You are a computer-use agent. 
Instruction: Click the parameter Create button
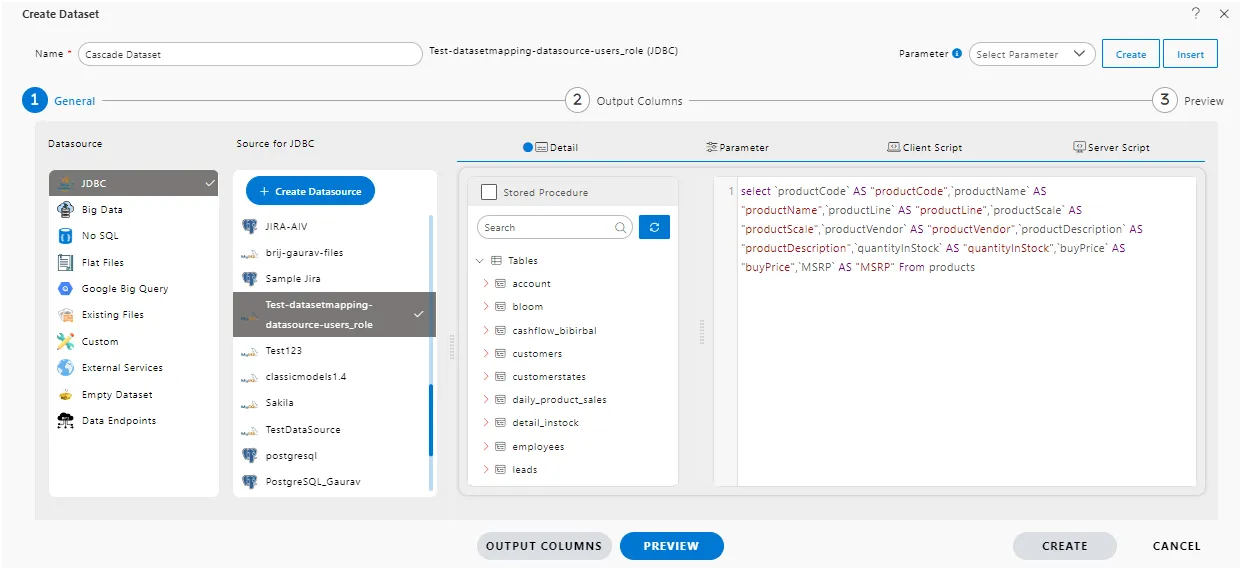tap(1131, 54)
